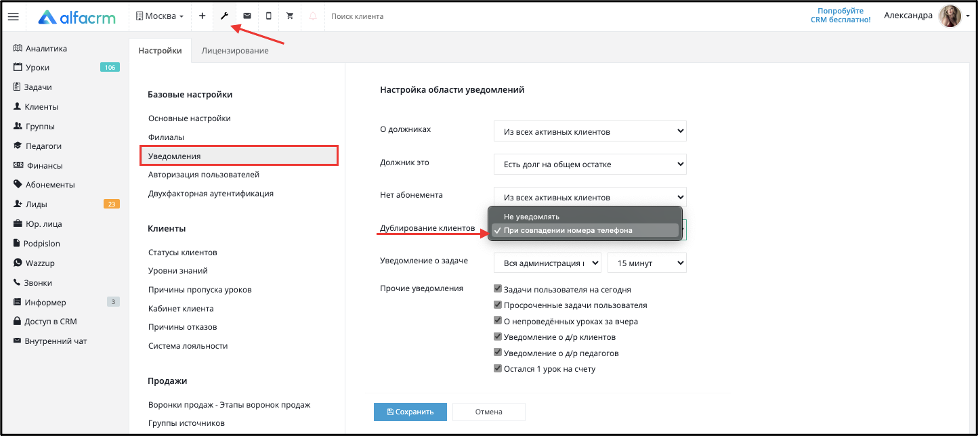
Task: Click the mobile phone icon
Action: click(x=268, y=16)
